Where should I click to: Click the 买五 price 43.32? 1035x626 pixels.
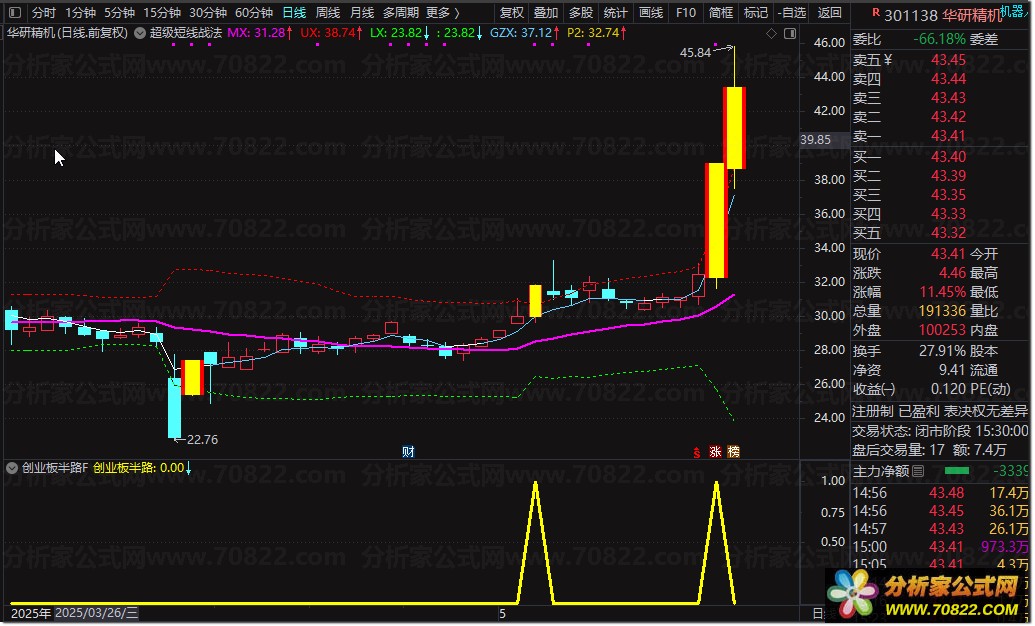[948, 232]
